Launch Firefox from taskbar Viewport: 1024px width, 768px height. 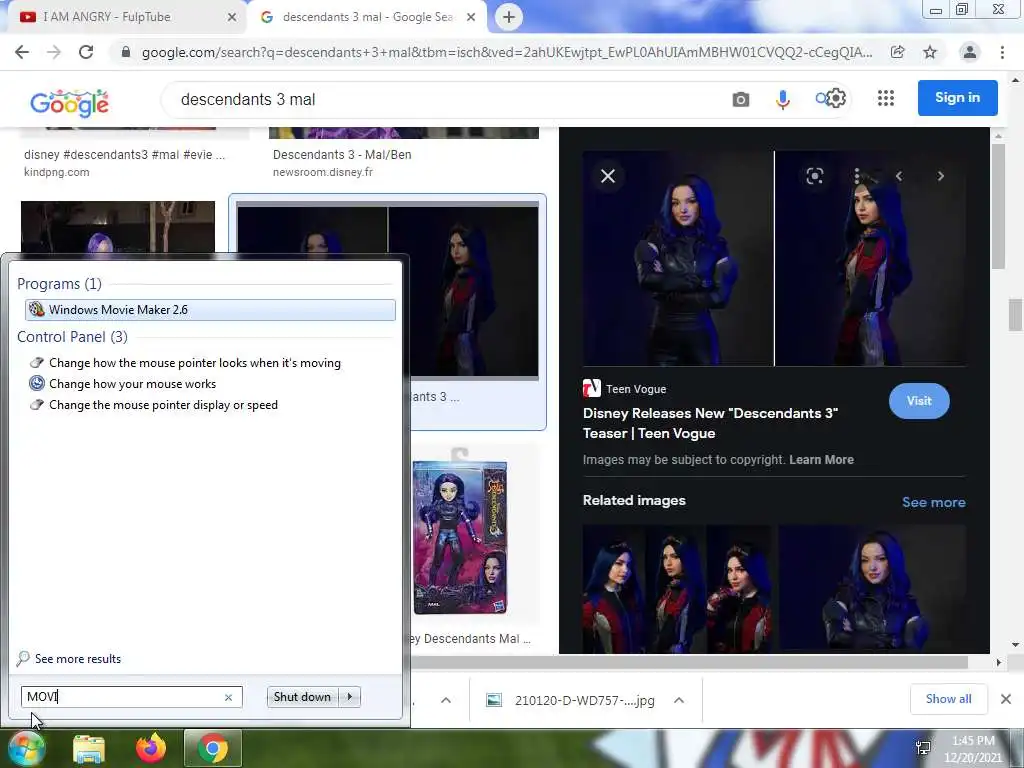coord(151,748)
